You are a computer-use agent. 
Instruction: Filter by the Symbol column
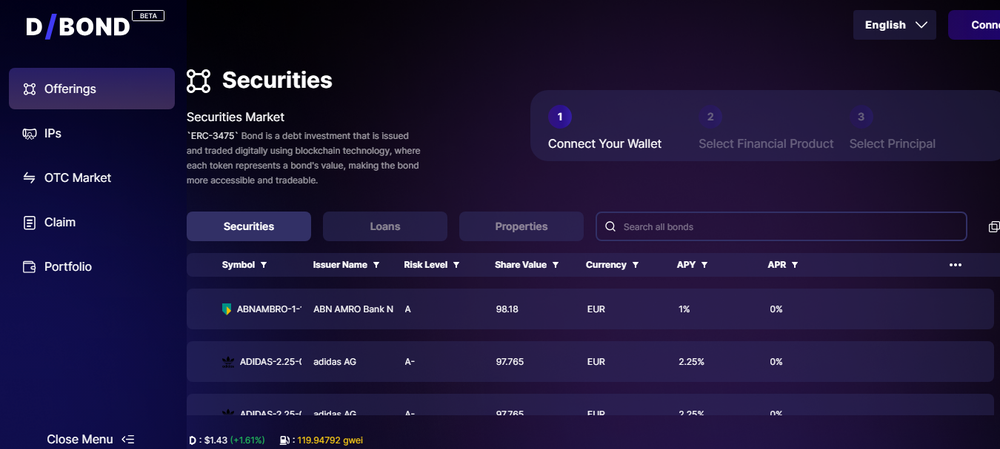pyautogui.click(x=264, y=265)
